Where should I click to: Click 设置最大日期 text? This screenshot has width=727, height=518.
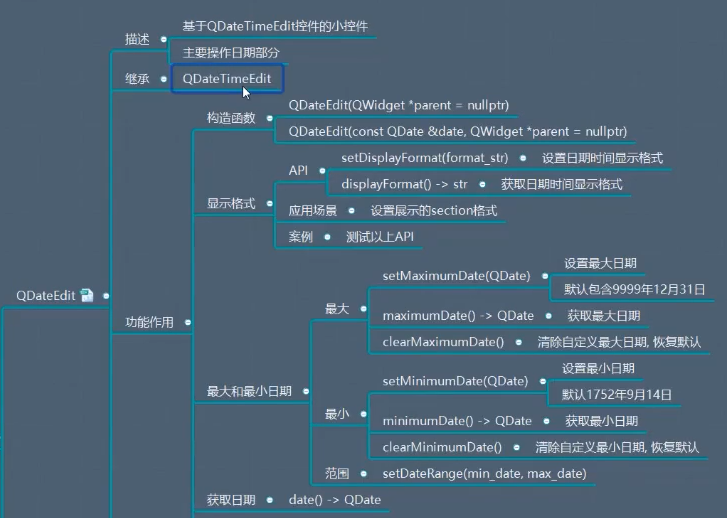coord(600,263)
